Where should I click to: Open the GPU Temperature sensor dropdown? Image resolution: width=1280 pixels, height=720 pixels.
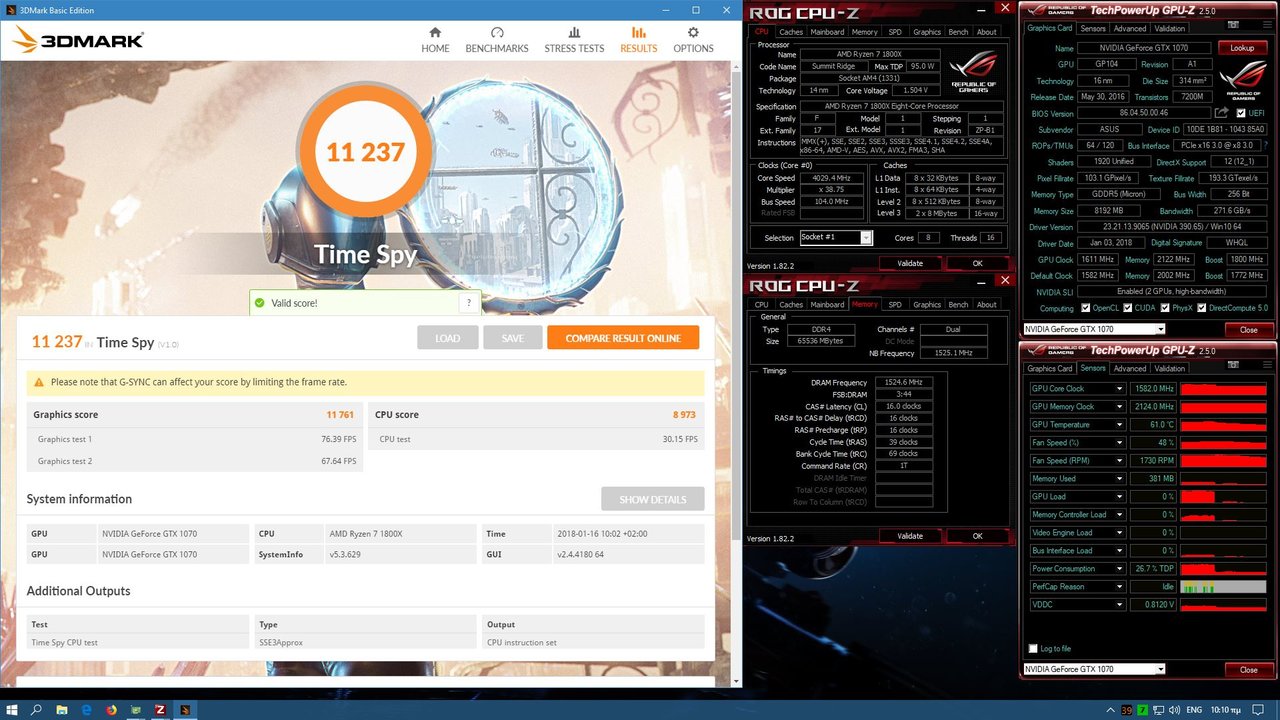[x=1120, y=424]
